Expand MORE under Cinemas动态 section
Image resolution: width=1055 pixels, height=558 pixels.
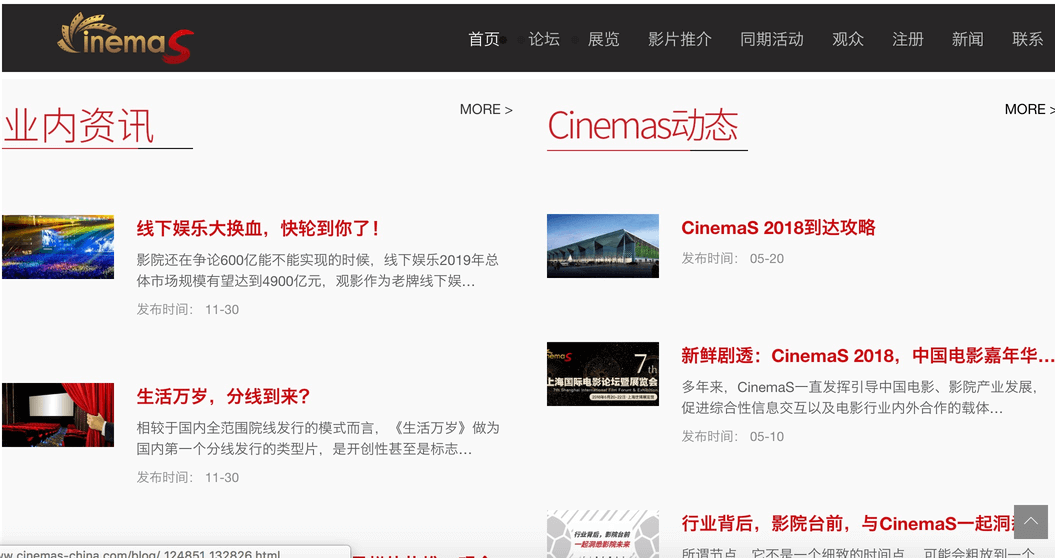pos(1029,109)
